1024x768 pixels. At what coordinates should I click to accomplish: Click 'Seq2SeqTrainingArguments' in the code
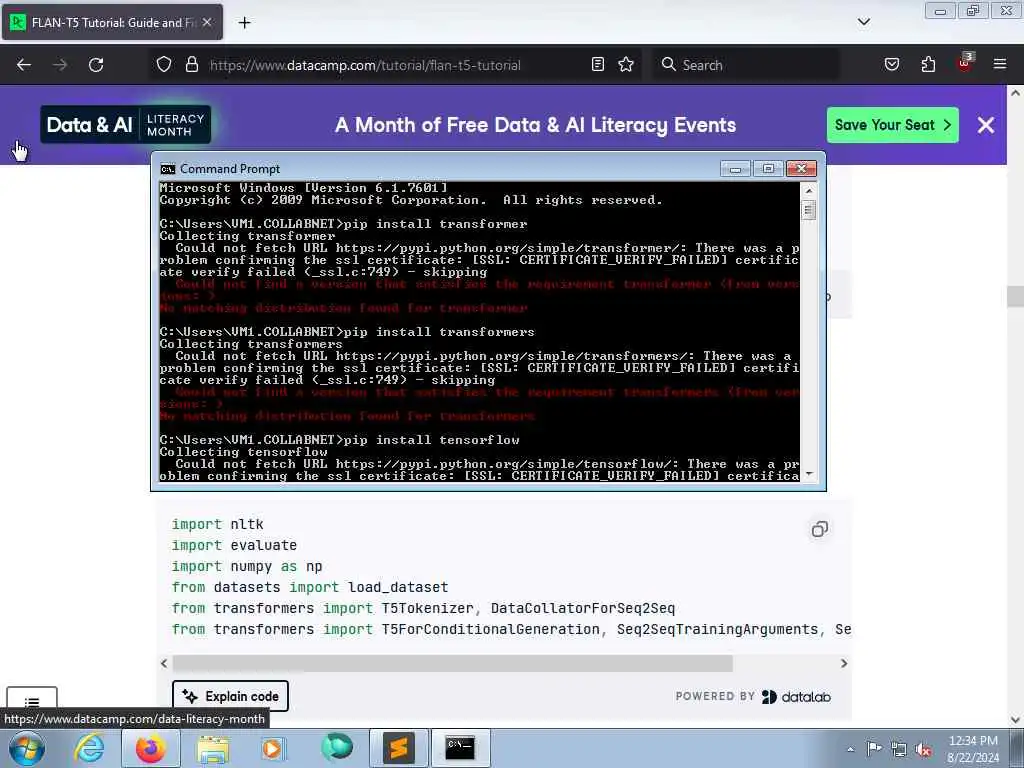(717, 629)
